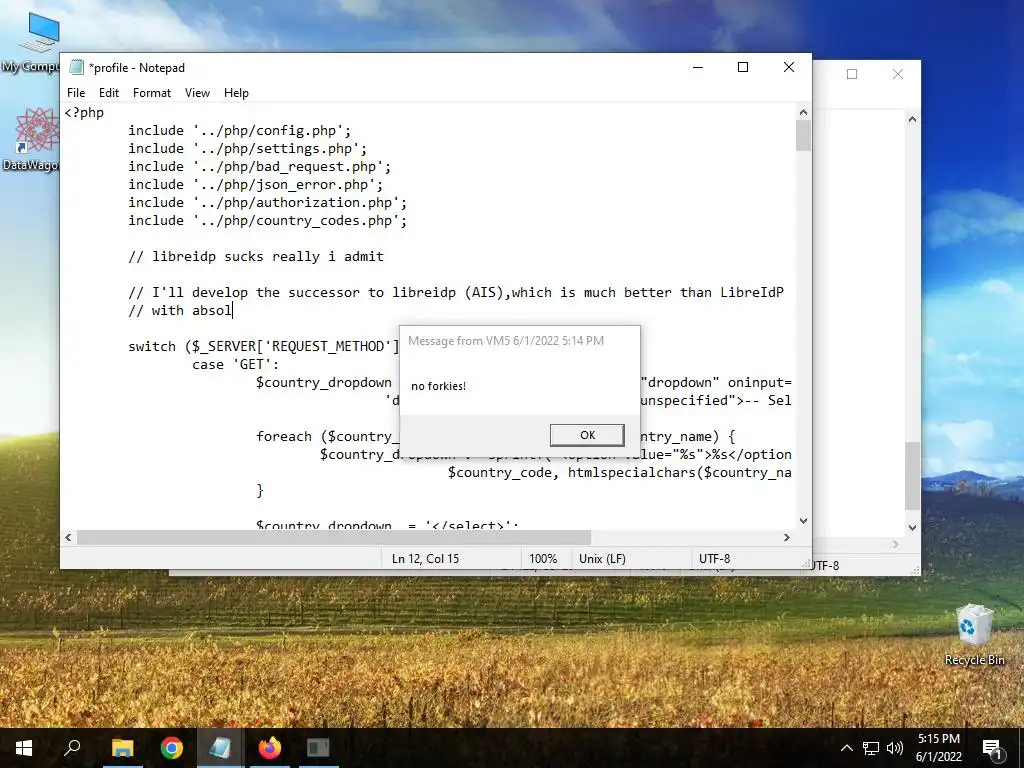The width and height of the screenshot is (1024, 768).
Task: Open the Edit menu
Action: point(108,93)
